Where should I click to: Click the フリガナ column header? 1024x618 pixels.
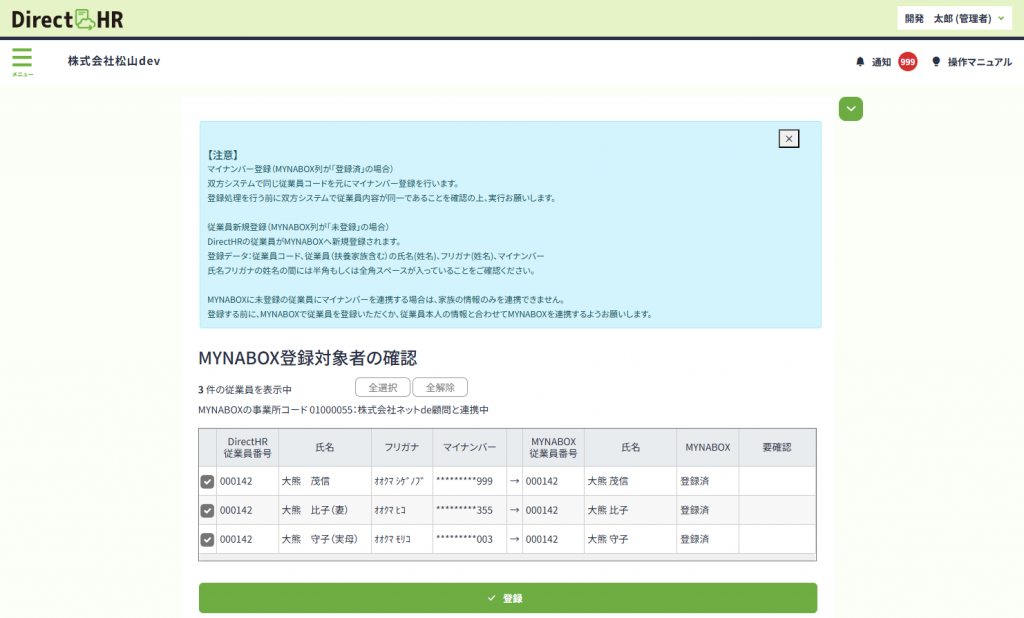coord(402,447)
